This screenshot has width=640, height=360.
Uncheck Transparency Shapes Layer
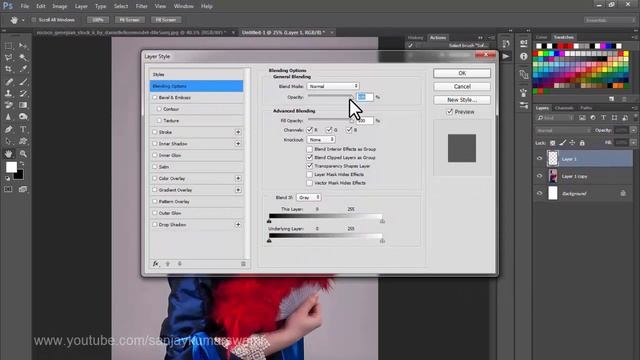click(x=309, y=166)
